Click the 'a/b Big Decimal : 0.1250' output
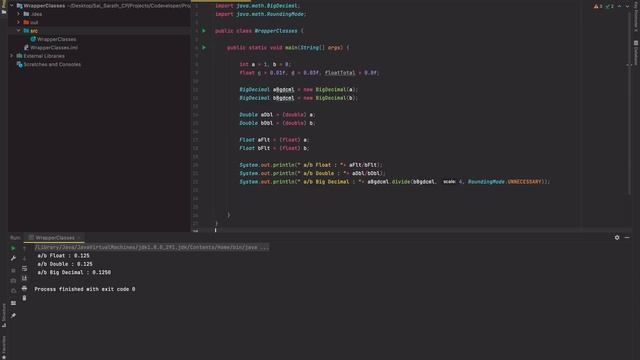 pos(74,272)
